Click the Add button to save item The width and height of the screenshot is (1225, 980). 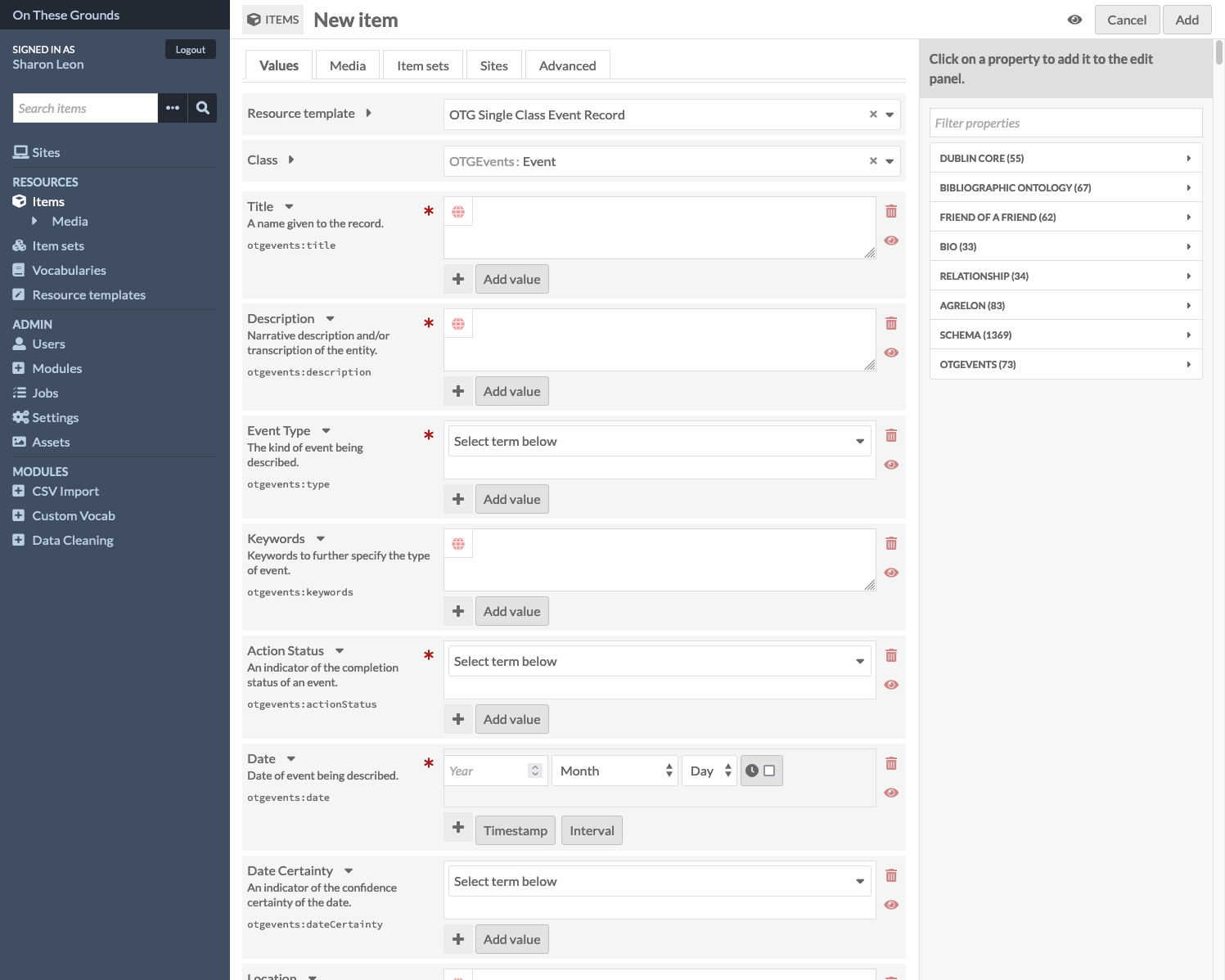click(x=1187, y=20)
